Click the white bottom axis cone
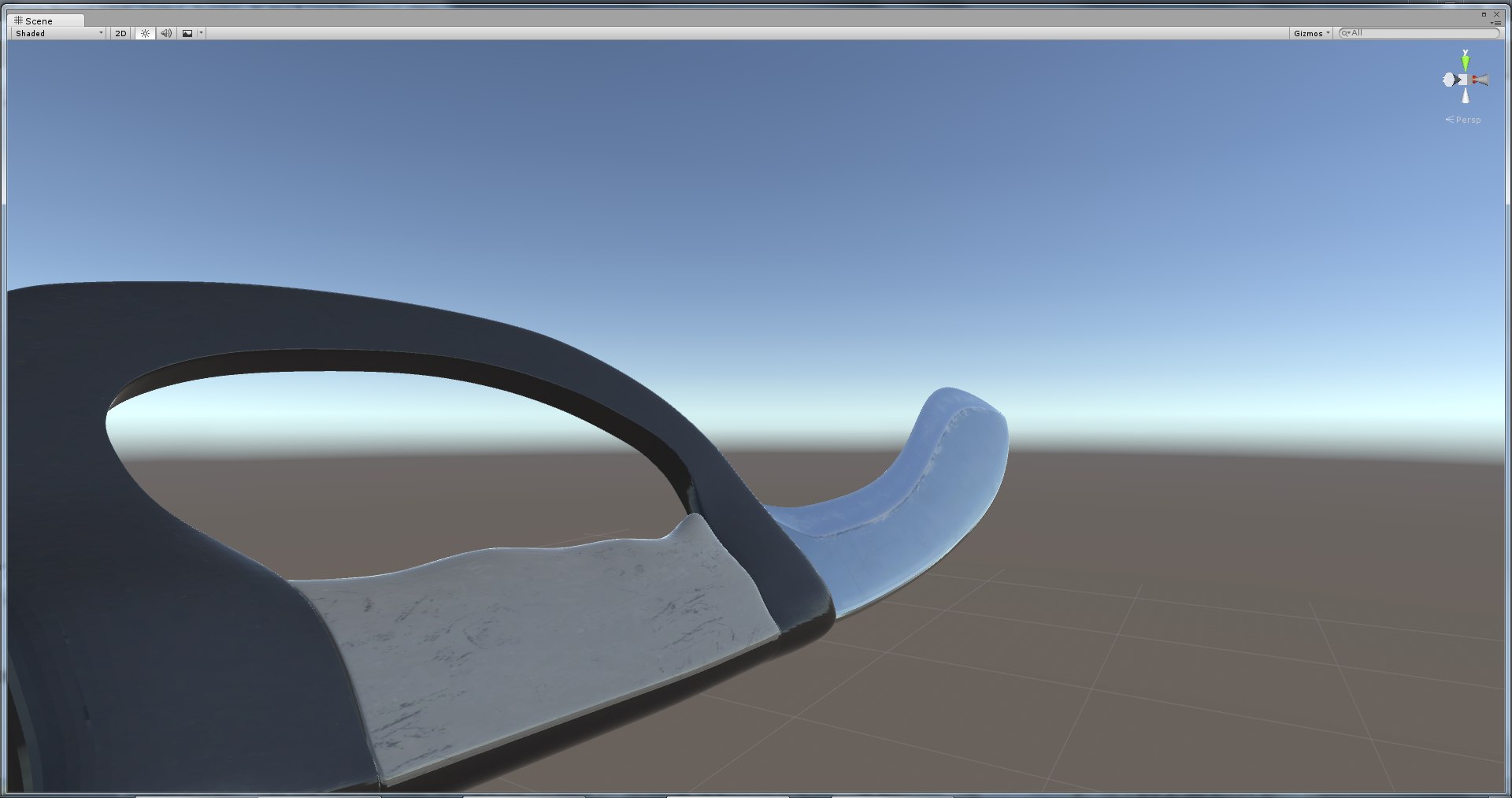 point(1466,95)
